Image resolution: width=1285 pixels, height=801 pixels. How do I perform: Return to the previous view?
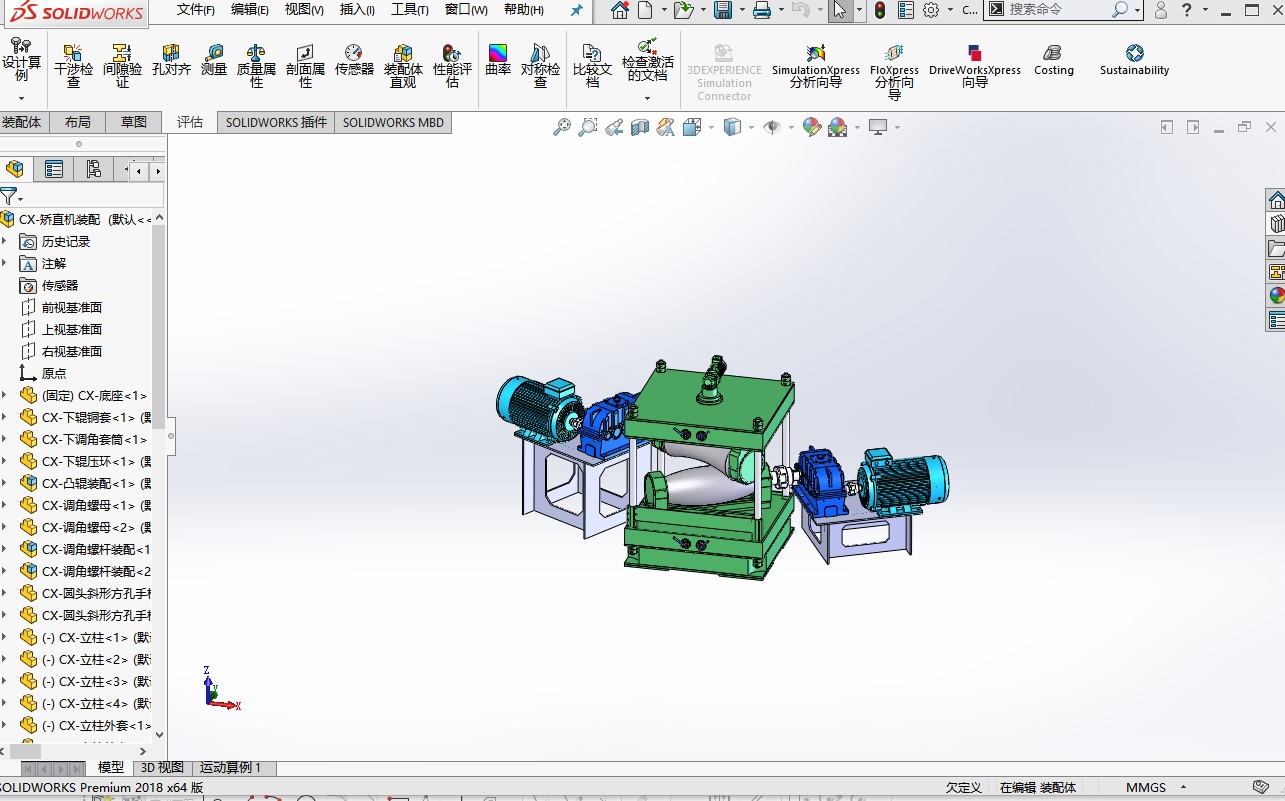click(x=614, y=127)
